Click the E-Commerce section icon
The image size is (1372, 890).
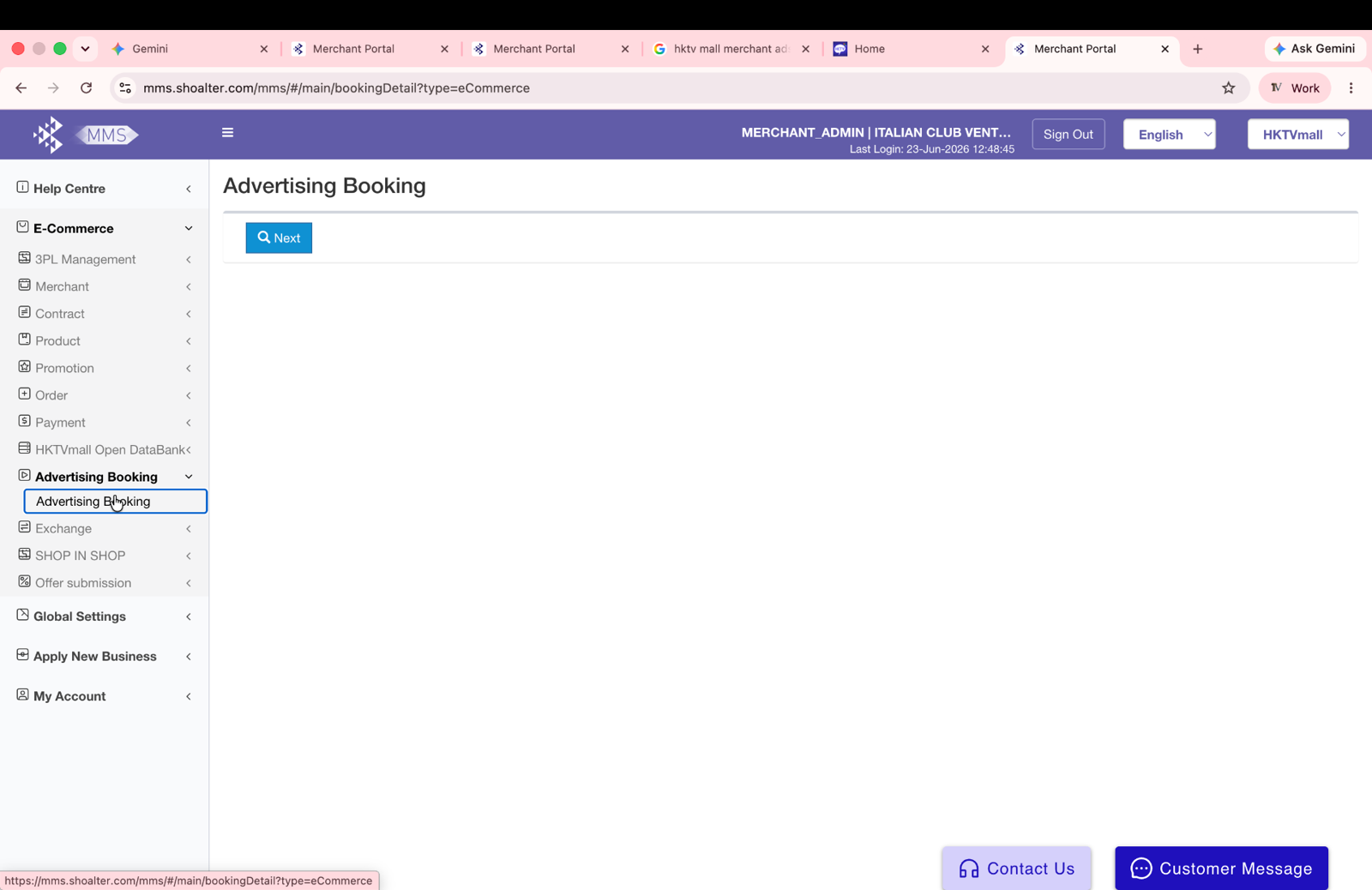[x=22, y=227]
